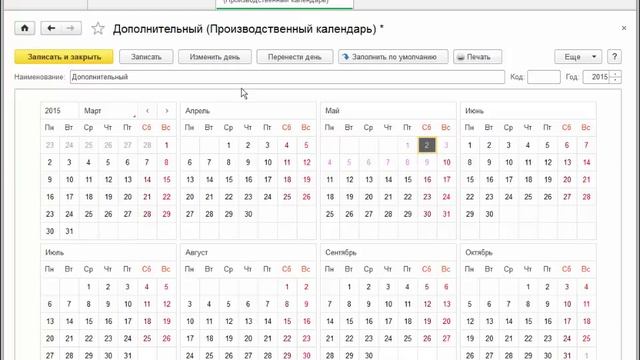Select September 27 in the calendar

click(446, 338)
